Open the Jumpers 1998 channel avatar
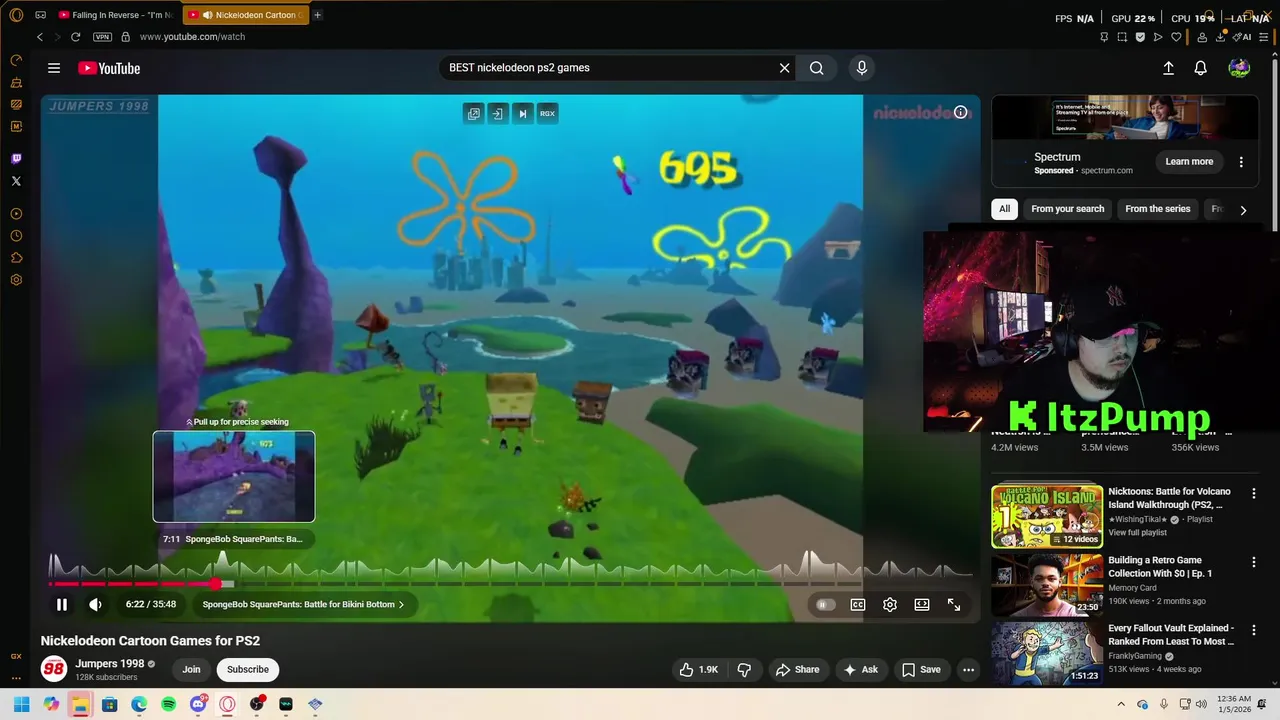 [54, 669]
